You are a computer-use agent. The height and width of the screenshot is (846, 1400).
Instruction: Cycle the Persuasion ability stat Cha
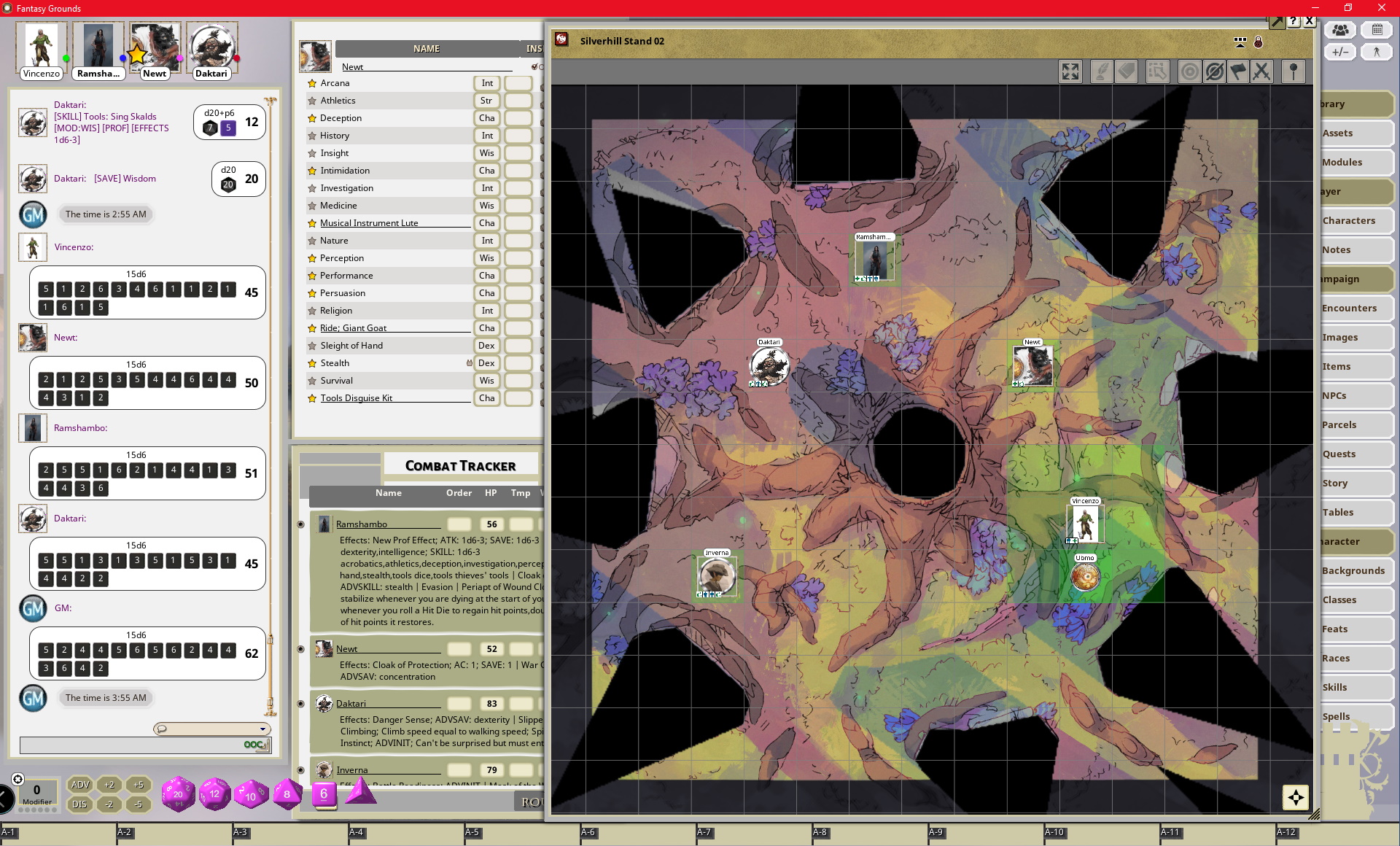(x=486, y=293)
